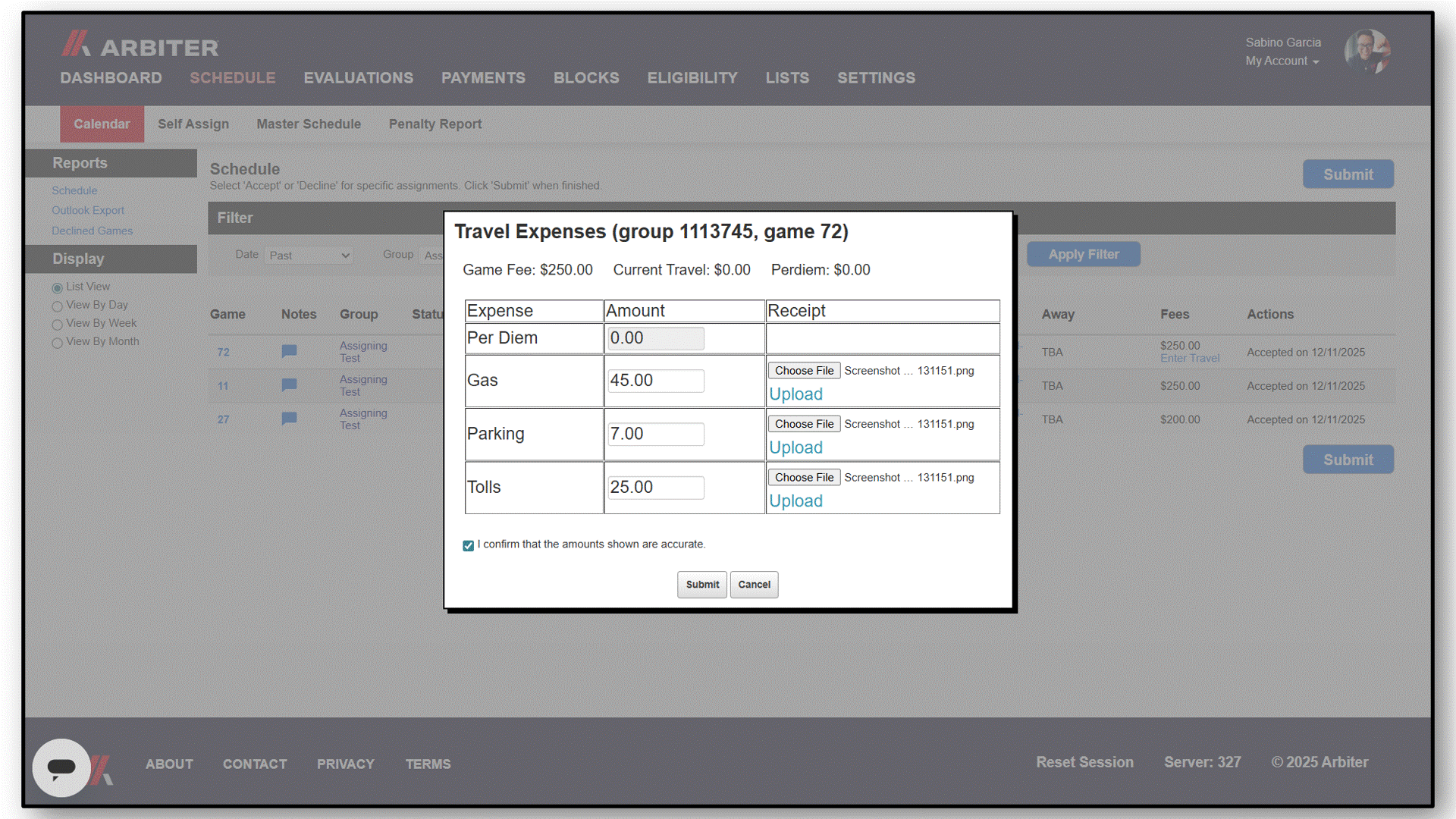Cancel the Travel Expenses dialog
Viewport: 1456px width, 819px height.
coord(754,585)
